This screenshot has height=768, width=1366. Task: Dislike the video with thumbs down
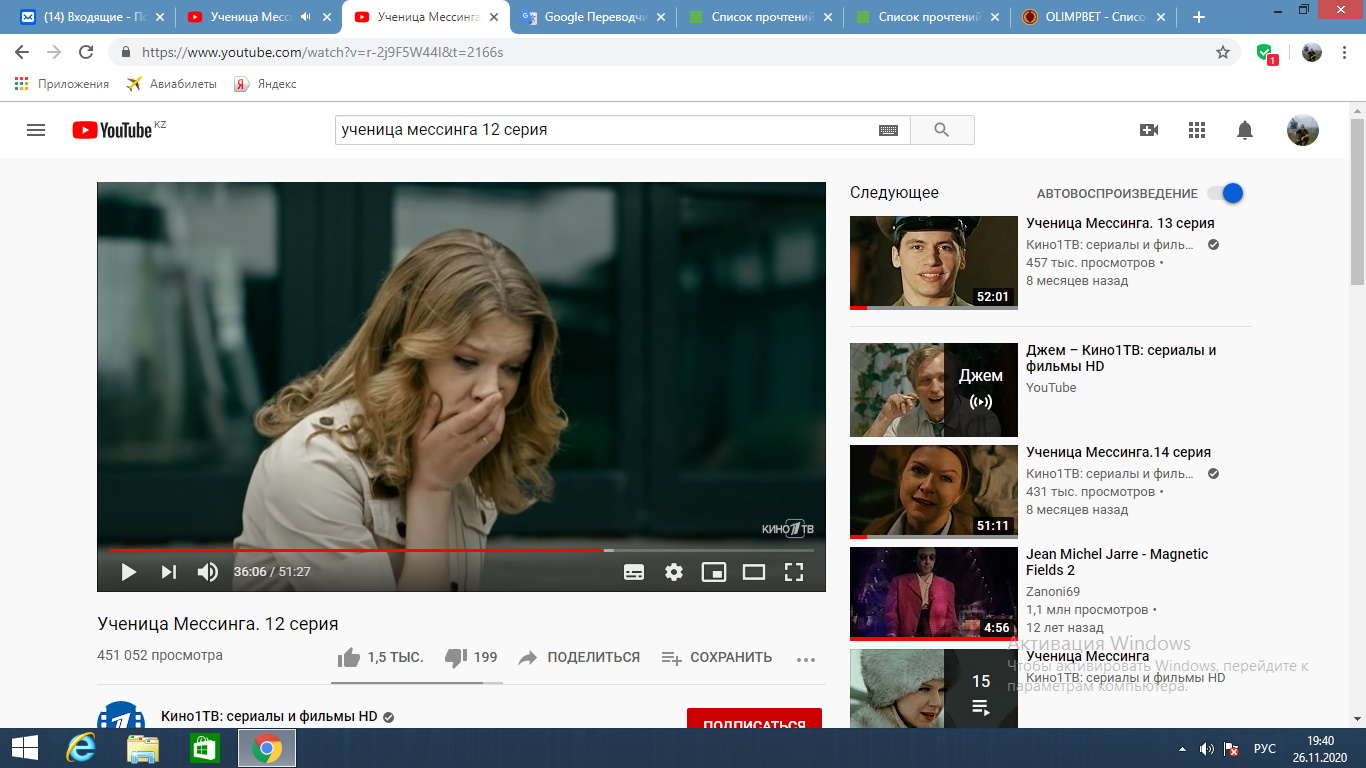click(x=456, y=657)
